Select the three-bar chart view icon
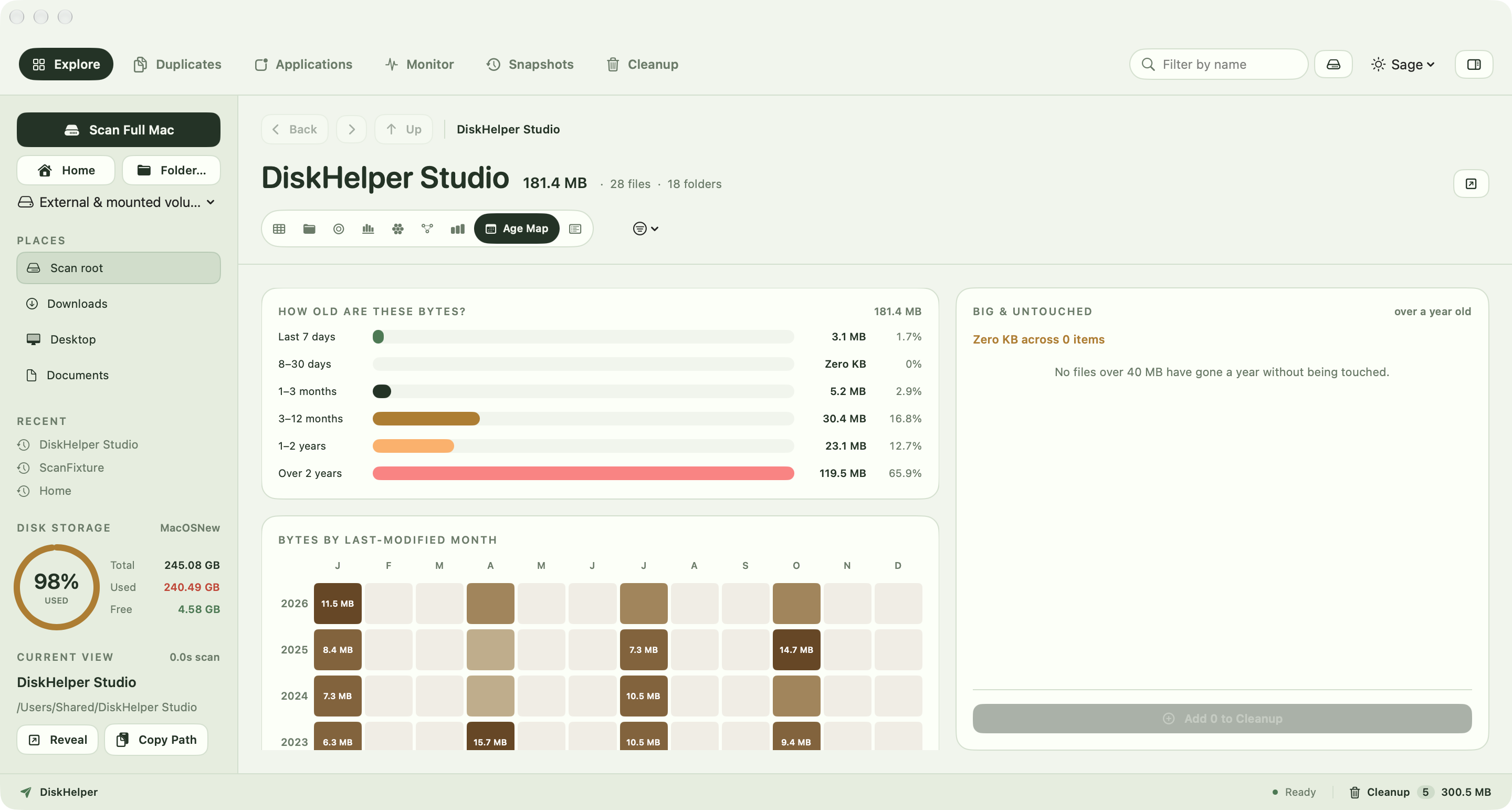 [457, 229]
